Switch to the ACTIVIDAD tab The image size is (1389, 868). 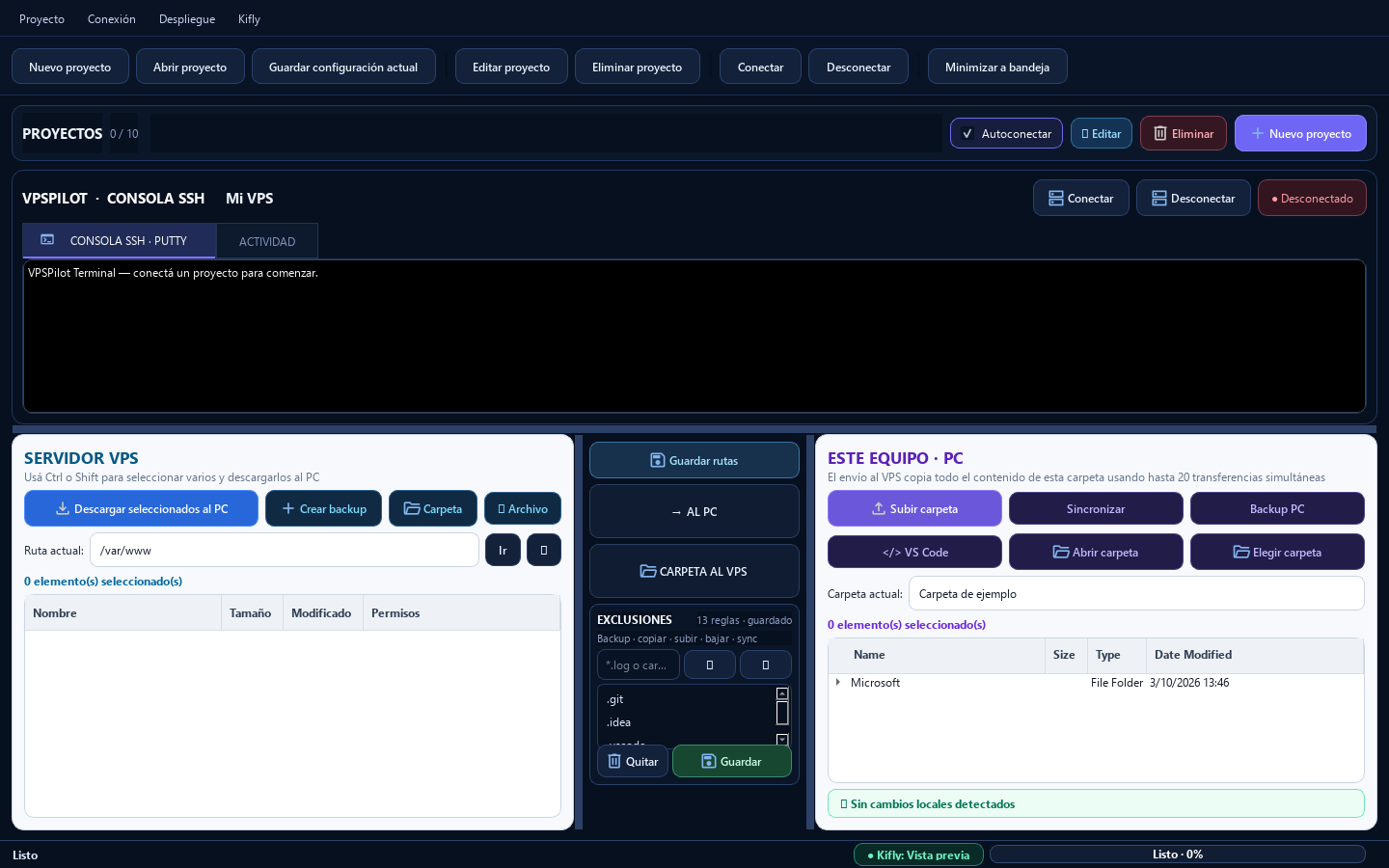point(267,241)
